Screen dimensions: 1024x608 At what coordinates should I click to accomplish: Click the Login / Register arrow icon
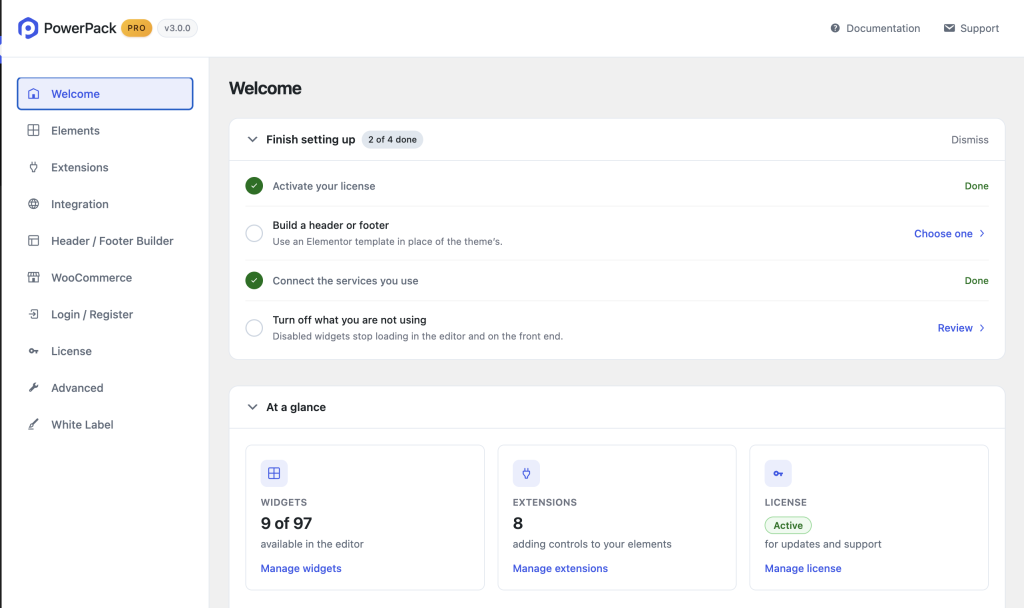[x=33, y=314]
